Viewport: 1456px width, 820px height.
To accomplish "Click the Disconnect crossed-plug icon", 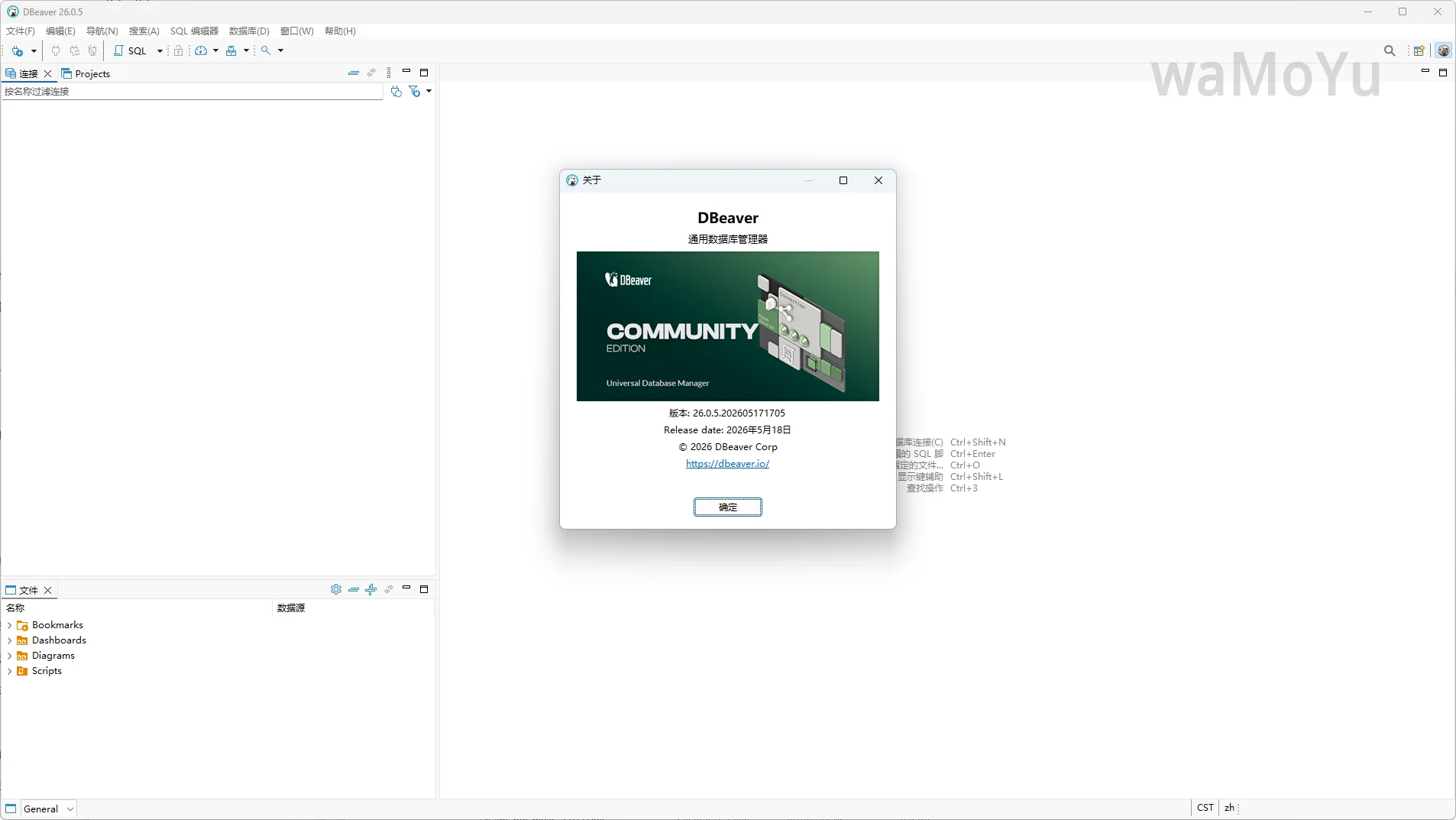I will point(92,50).
